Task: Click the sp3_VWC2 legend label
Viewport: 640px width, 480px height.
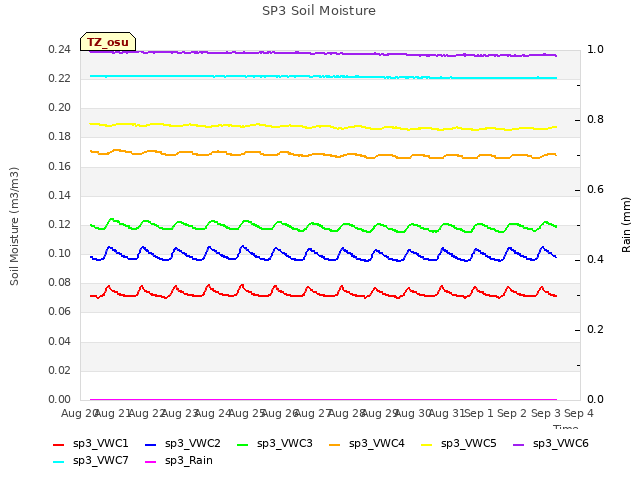Action: click(193, 443)
